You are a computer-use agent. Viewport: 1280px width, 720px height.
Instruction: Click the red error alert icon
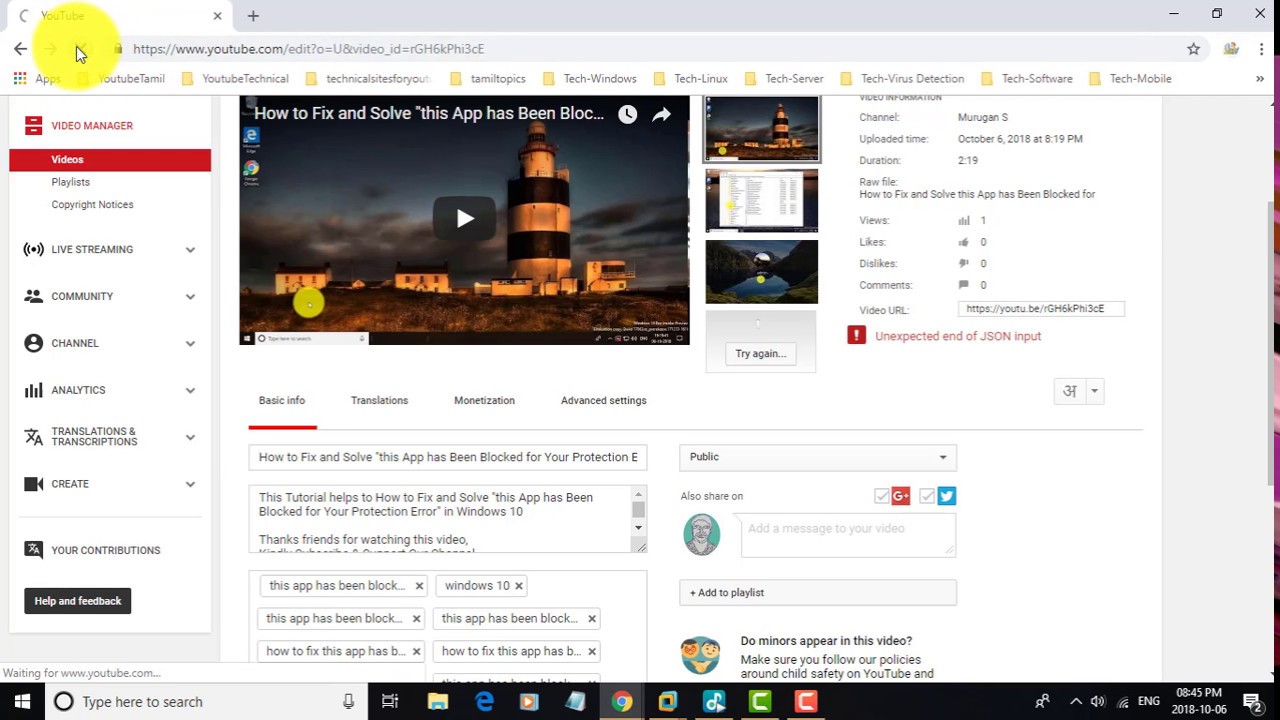point(856,336)
